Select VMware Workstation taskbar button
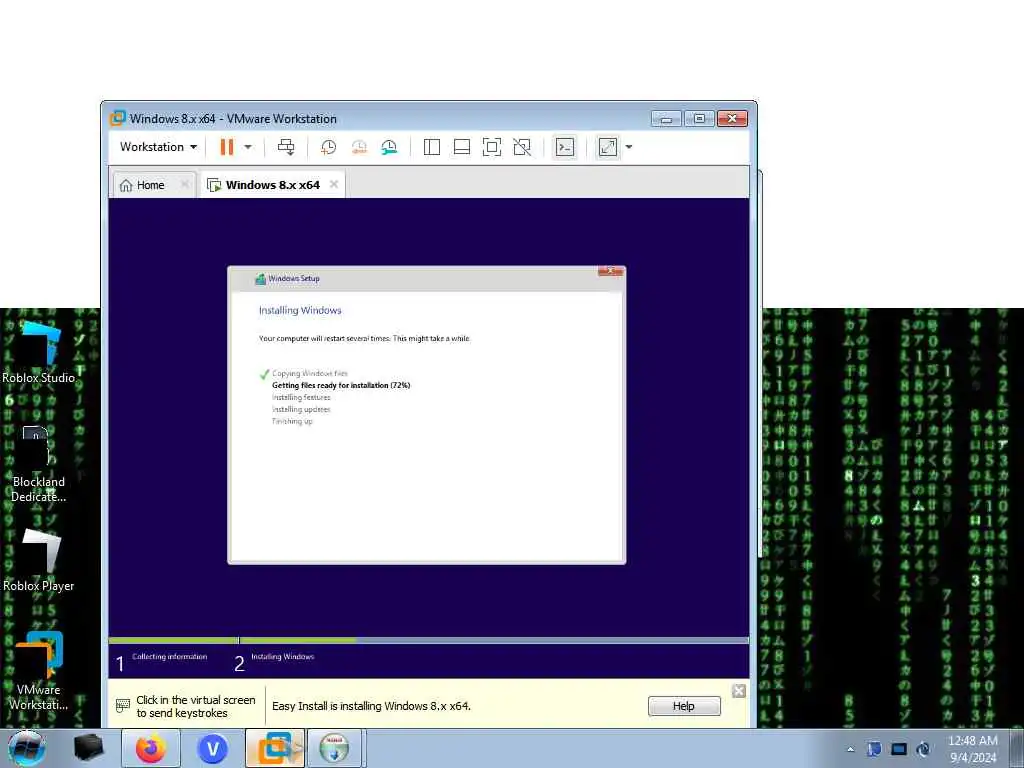 pyautogui.click(x=275, y=748)
